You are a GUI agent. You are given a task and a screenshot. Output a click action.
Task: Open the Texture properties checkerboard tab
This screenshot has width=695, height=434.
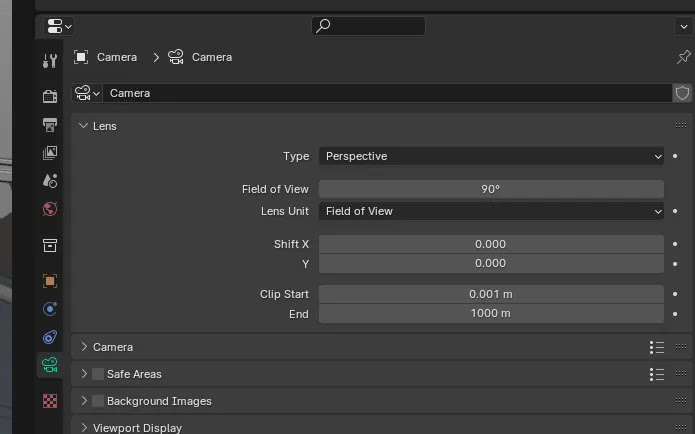[50, 400]
